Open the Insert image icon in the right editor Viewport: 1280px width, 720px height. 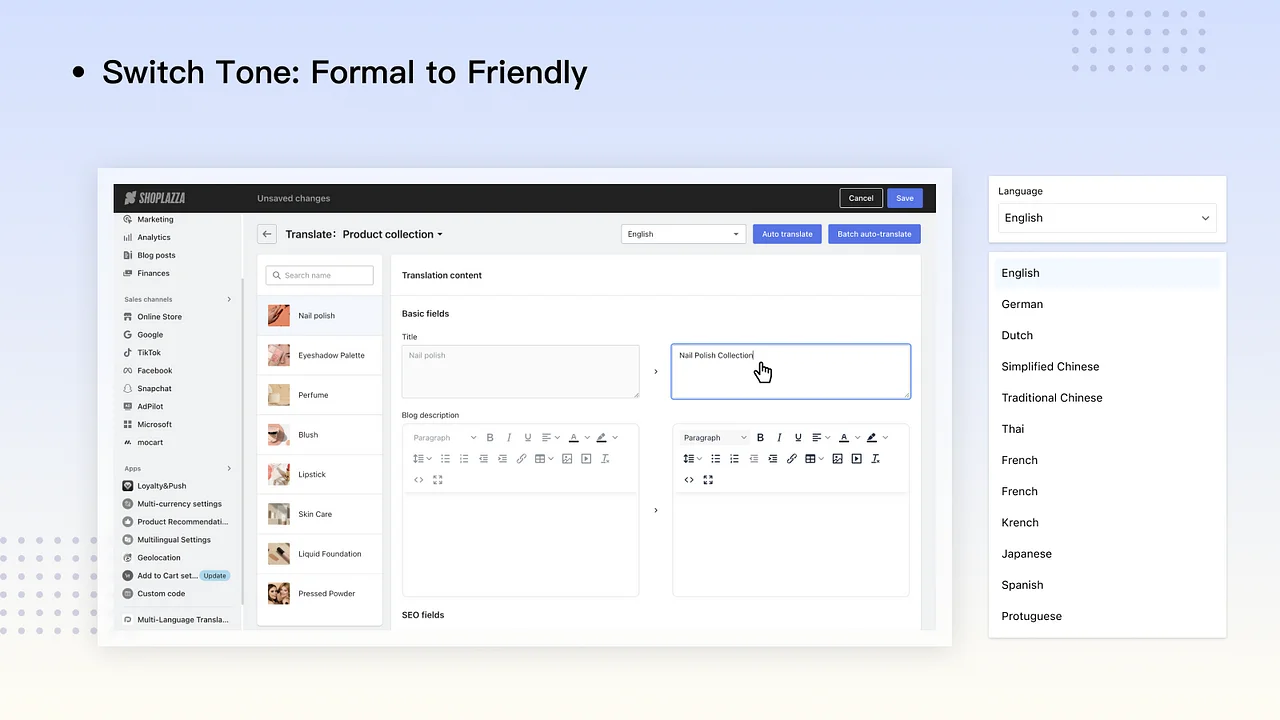pos(837,459)
